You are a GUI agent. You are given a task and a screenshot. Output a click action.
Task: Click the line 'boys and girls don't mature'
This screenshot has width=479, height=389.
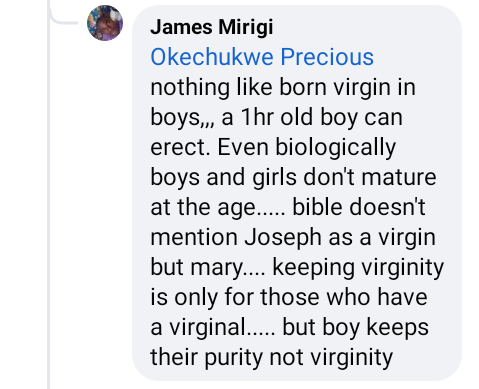(293, 177)
